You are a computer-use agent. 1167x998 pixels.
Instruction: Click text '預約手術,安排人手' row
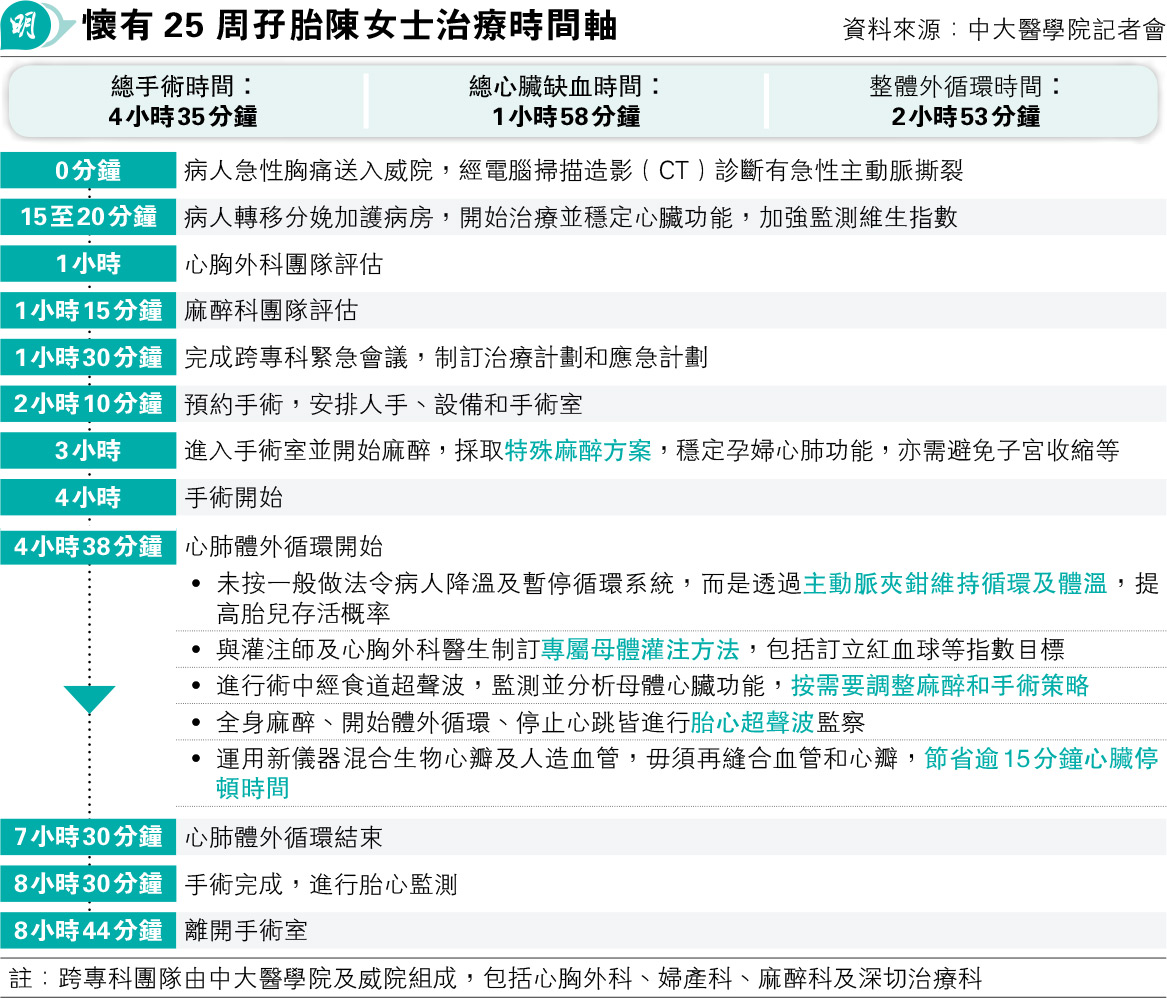(383, 404)
